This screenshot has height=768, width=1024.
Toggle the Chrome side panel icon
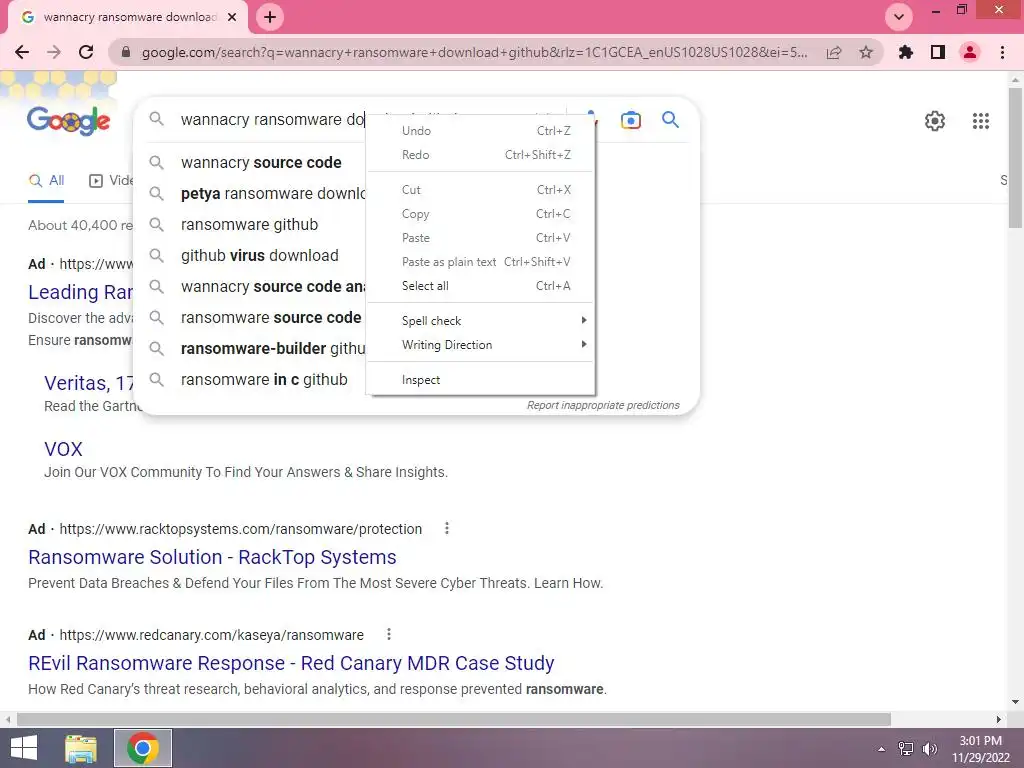point(938,52)
